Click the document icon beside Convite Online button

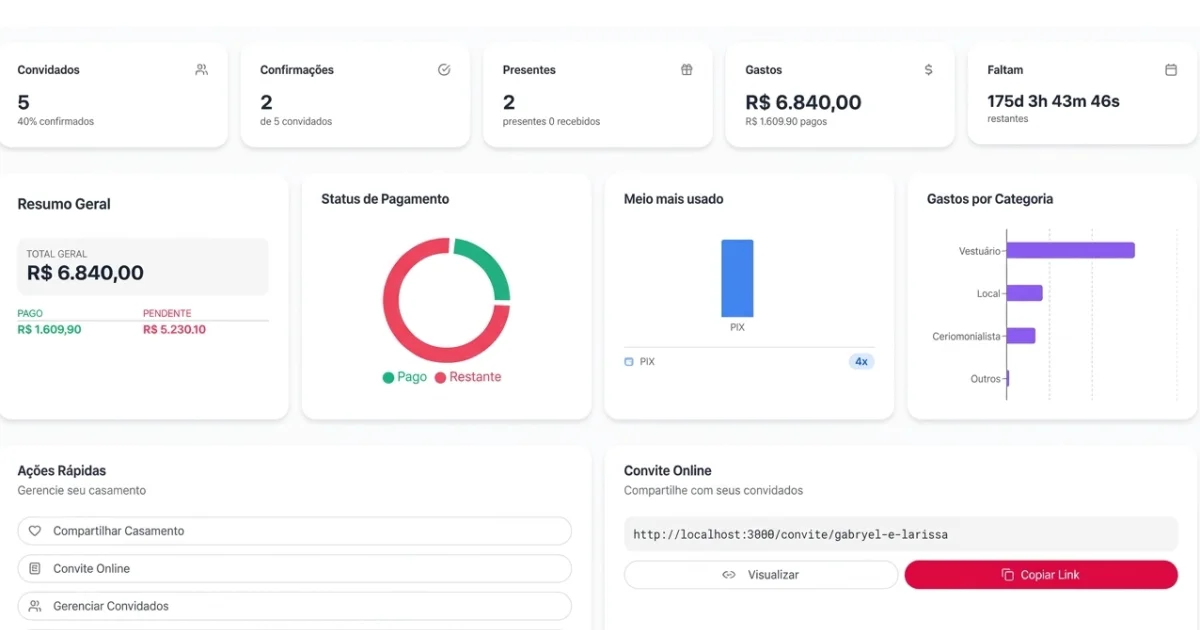(35, 569)
